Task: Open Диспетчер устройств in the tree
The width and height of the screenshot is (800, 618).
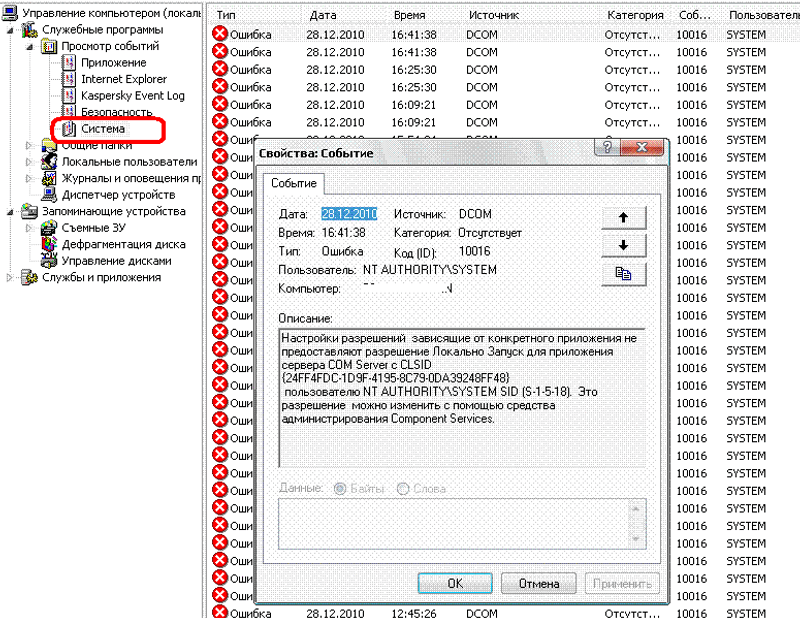Action: click(x=118, y=194)
